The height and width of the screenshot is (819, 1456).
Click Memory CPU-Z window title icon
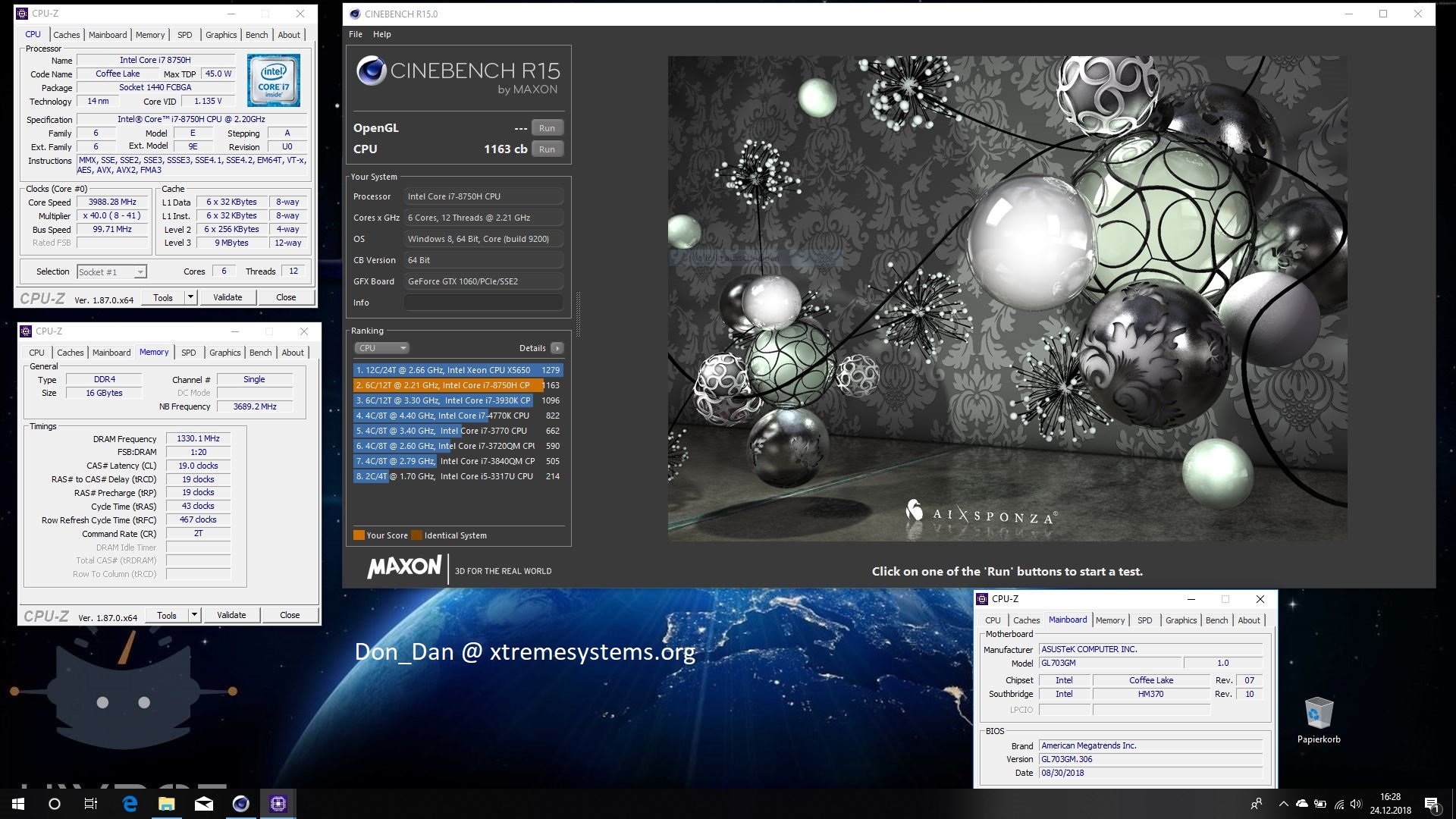(x=26, y=331)
